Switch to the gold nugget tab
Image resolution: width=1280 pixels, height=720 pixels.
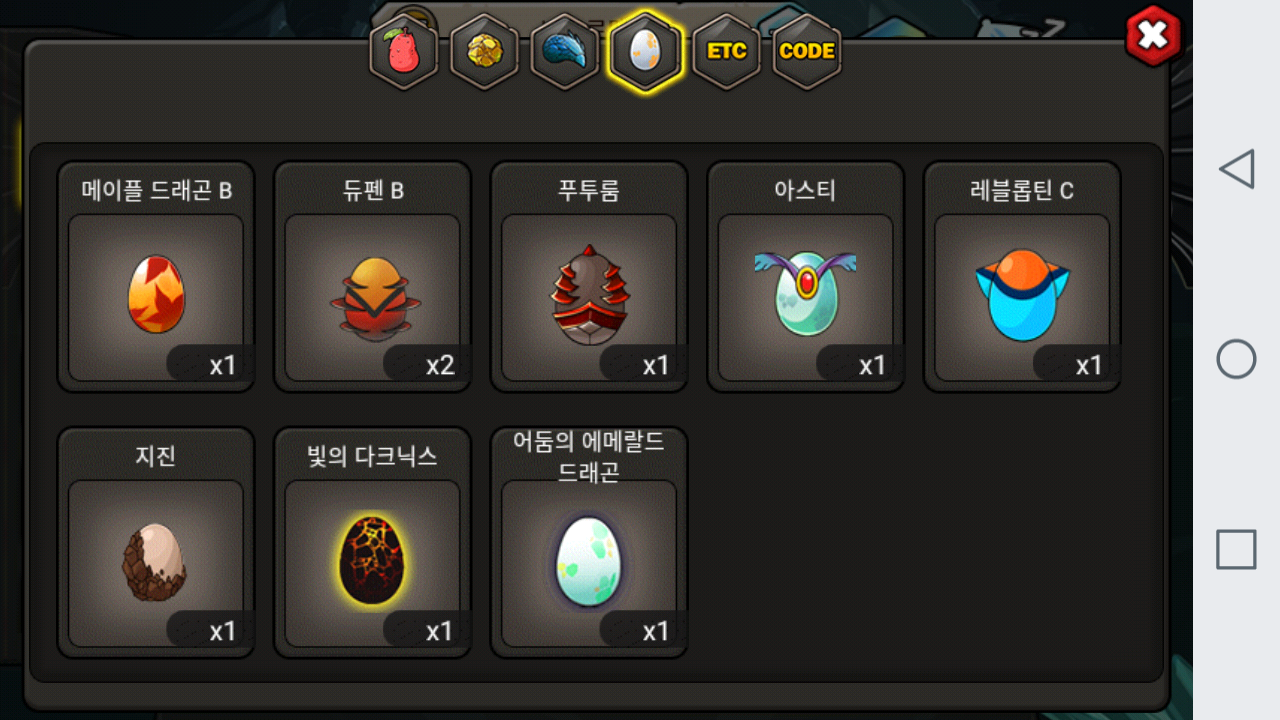pos(485,51)
